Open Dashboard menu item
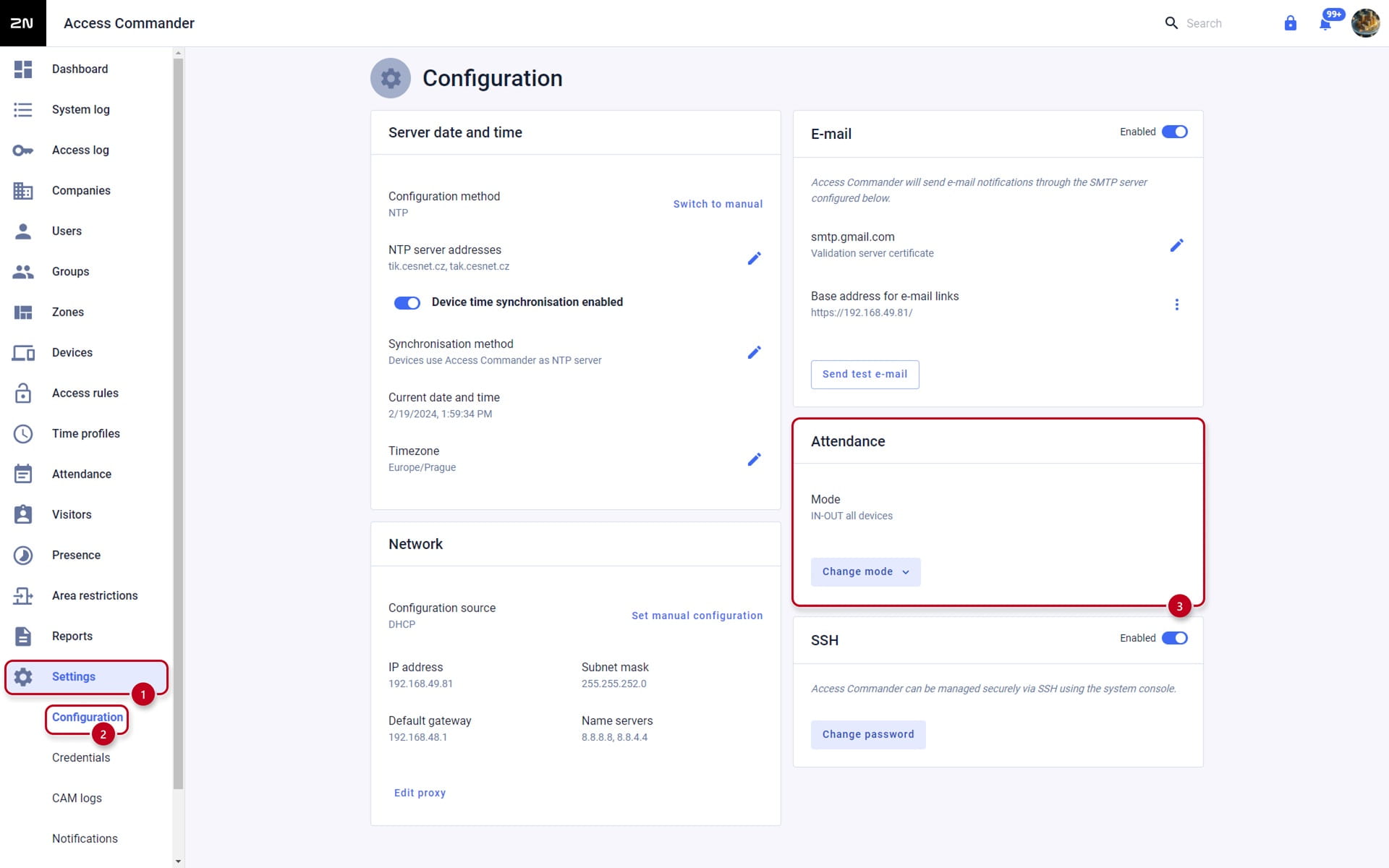This screenshot has height=868, width=1389. 87,69
